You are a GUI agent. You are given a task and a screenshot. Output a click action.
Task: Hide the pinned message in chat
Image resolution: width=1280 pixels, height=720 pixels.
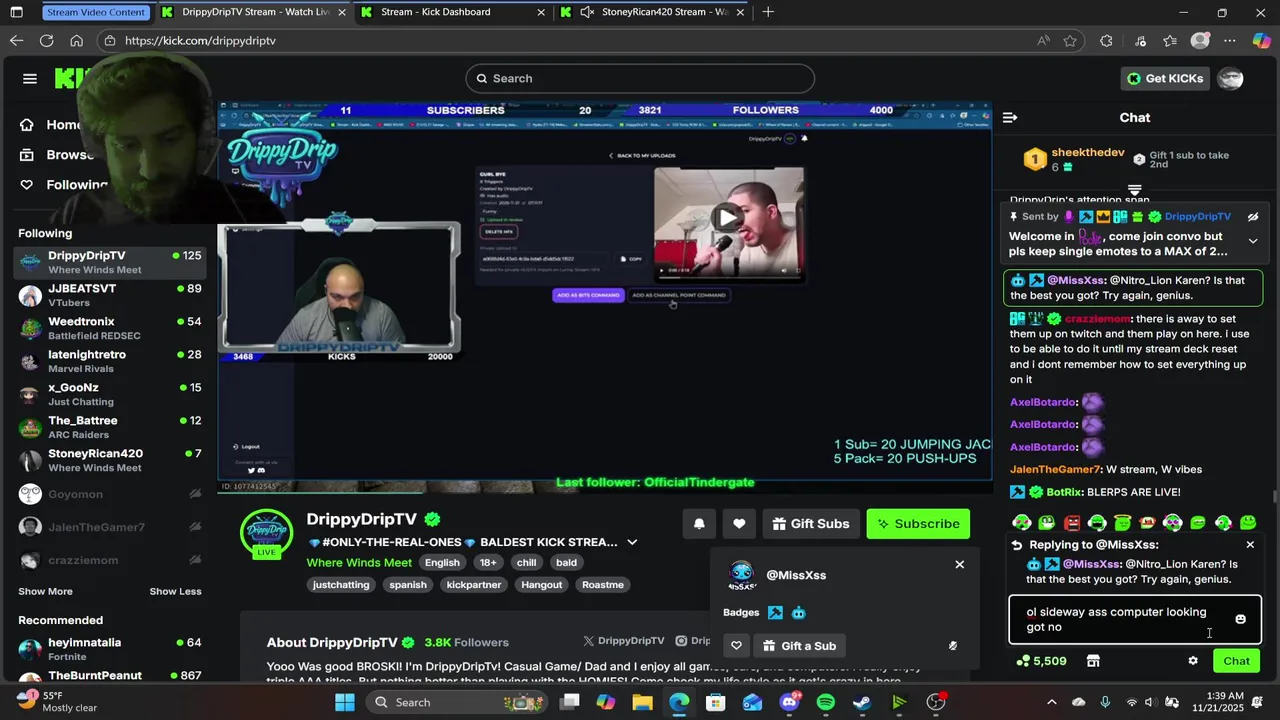tap(1252, 217)
